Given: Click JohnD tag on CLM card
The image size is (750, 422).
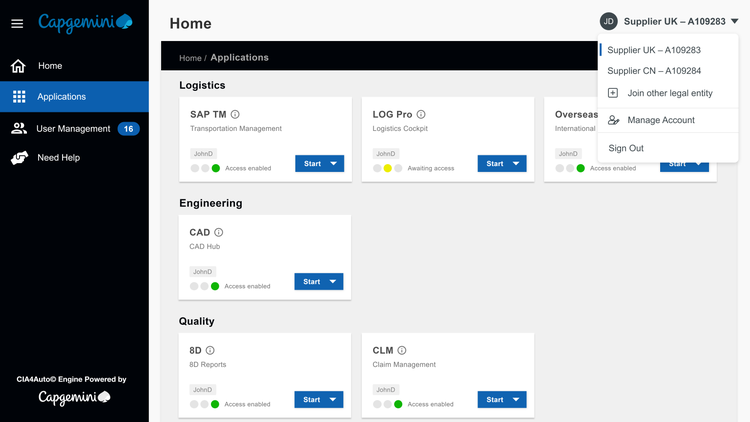Looking at the screenshot, I should [386, 389].
